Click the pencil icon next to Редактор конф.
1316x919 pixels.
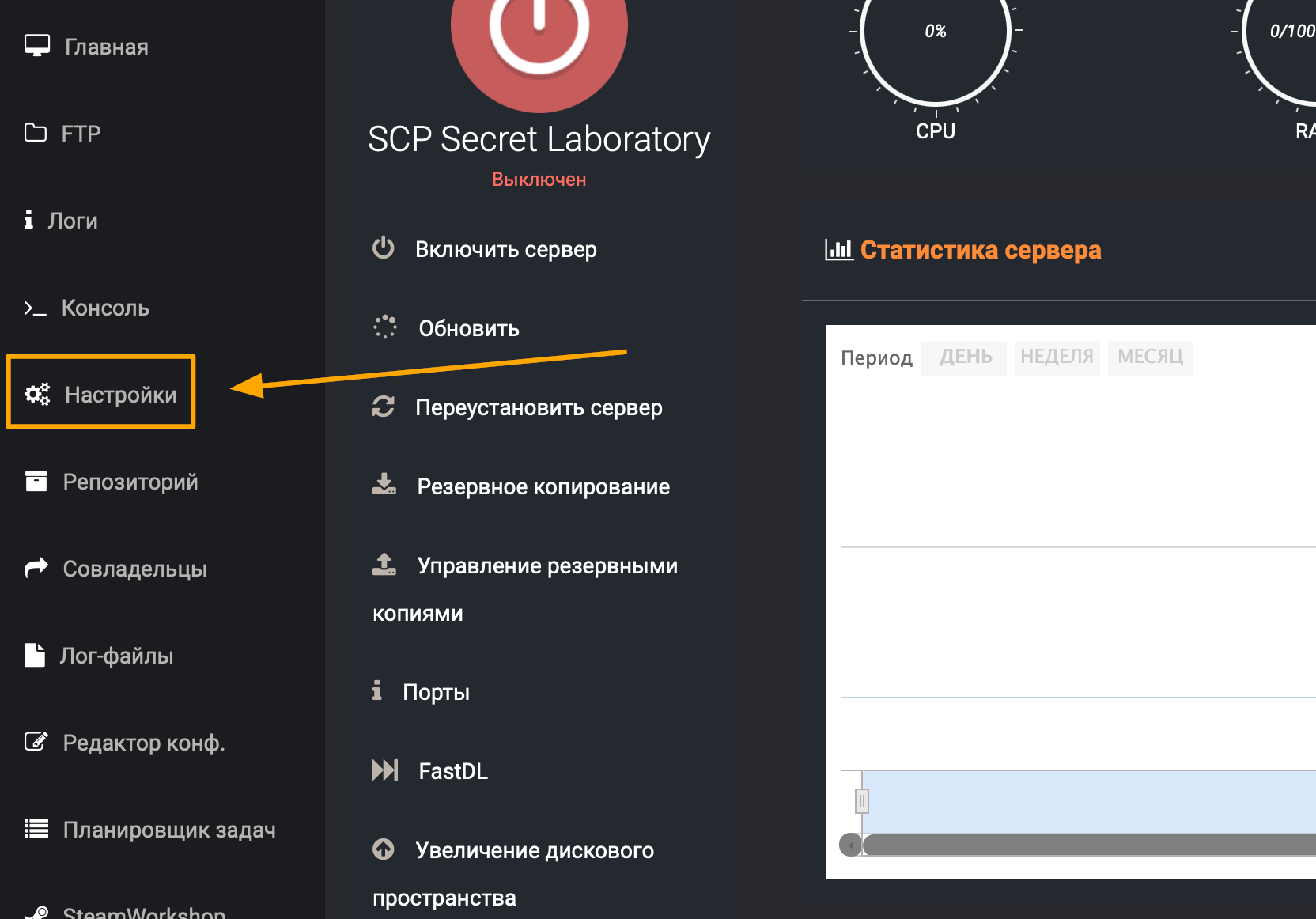point(36,742)
